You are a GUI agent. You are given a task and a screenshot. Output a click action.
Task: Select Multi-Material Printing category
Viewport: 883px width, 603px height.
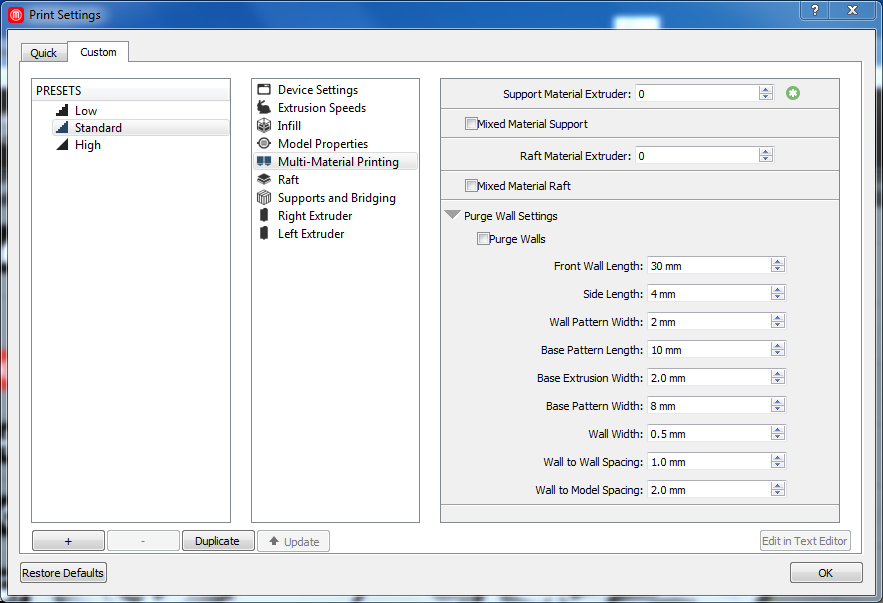coord(335,162)
